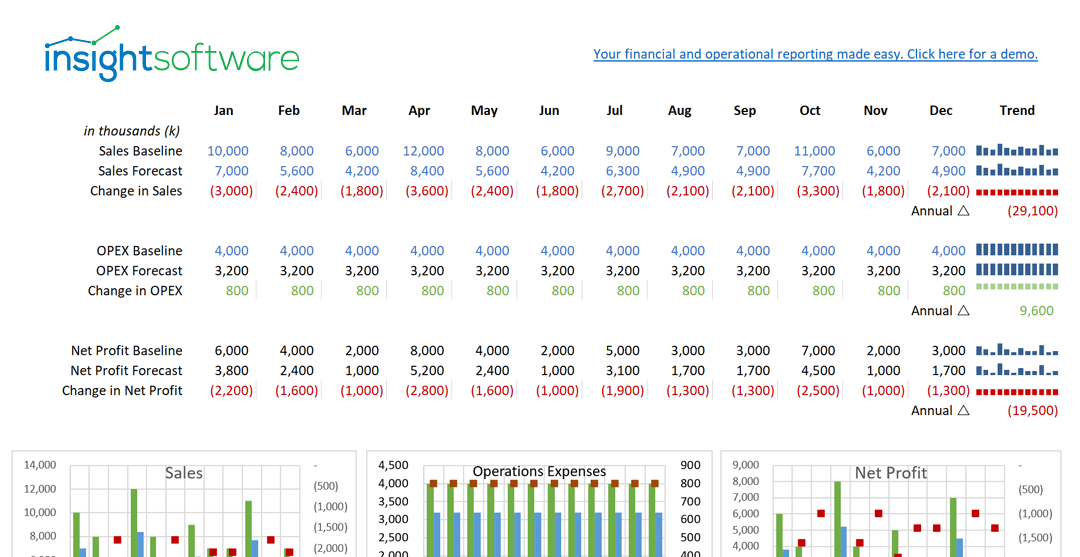Select the Apr column header
The image size is (1080, 557).
point(419,110)
